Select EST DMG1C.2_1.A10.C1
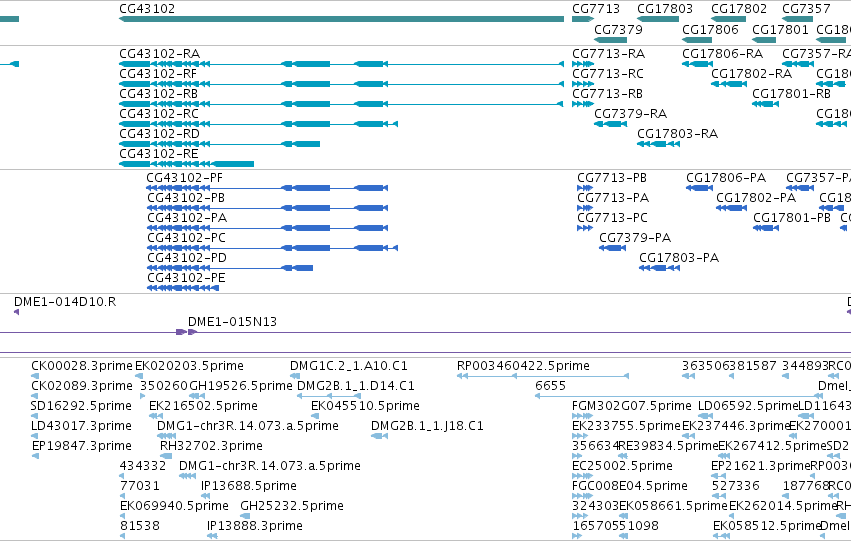The image size is (851, 541). click(349, 366)
